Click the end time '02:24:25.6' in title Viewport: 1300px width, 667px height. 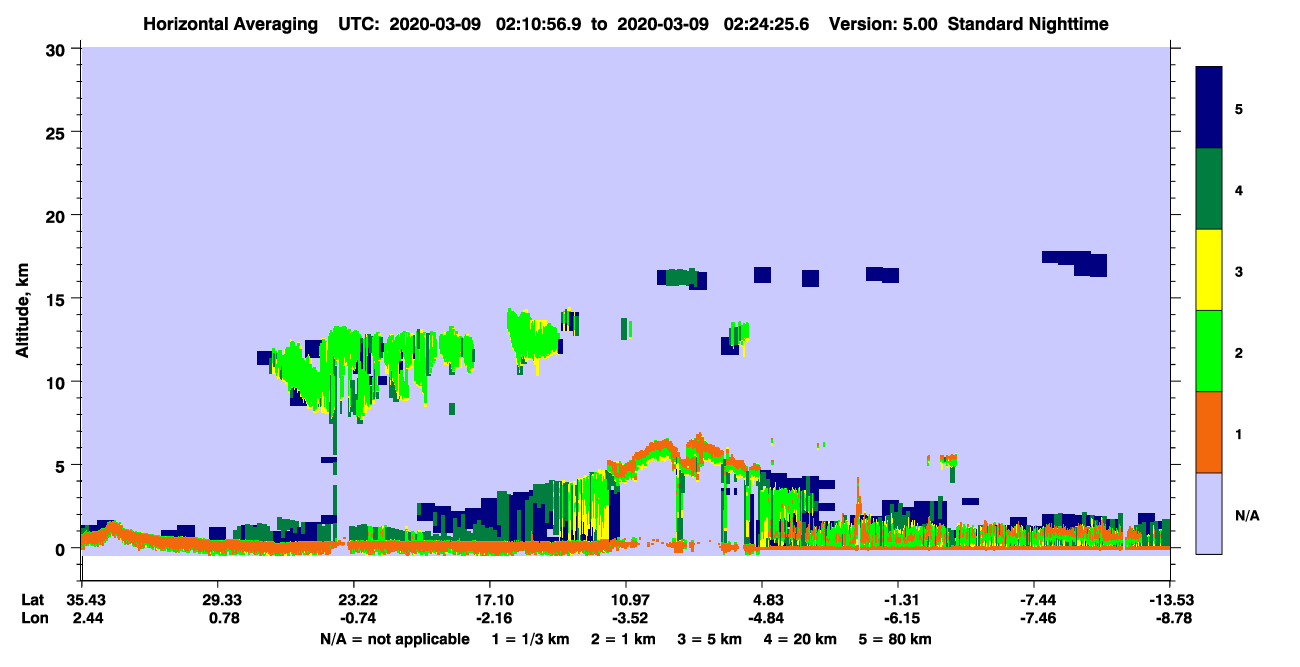(x=766, y=23)
